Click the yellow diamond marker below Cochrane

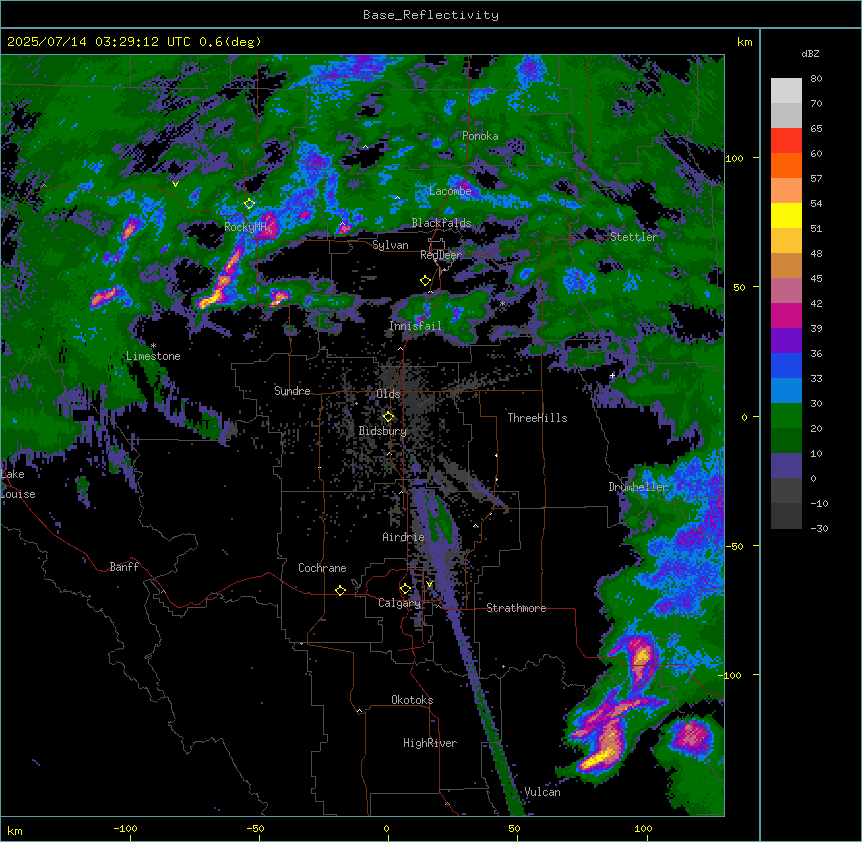click(x=340, y=590)
